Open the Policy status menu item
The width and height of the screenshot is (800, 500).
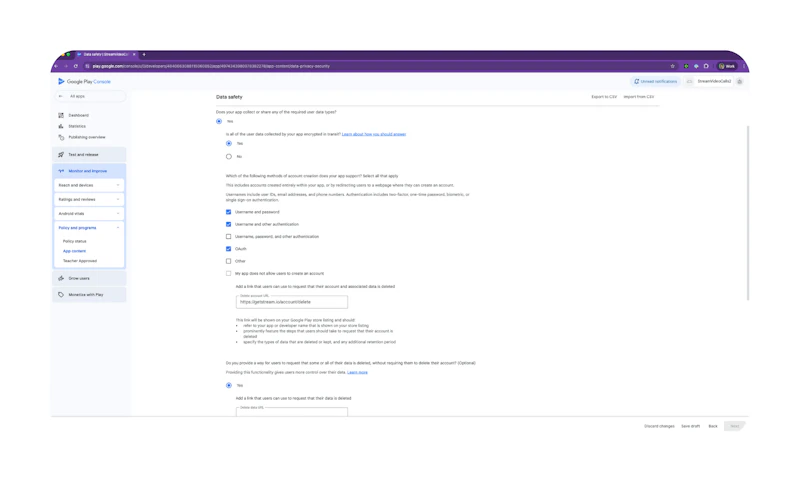[x=74, y=241]
